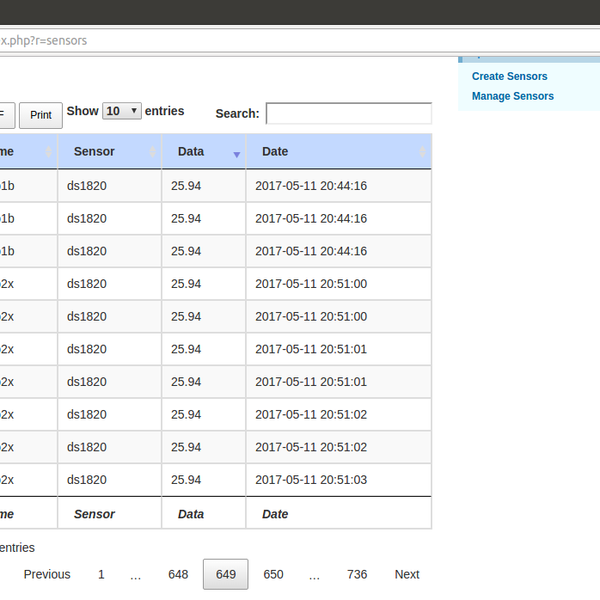Sort by the Sensor column header

(94, 152)
